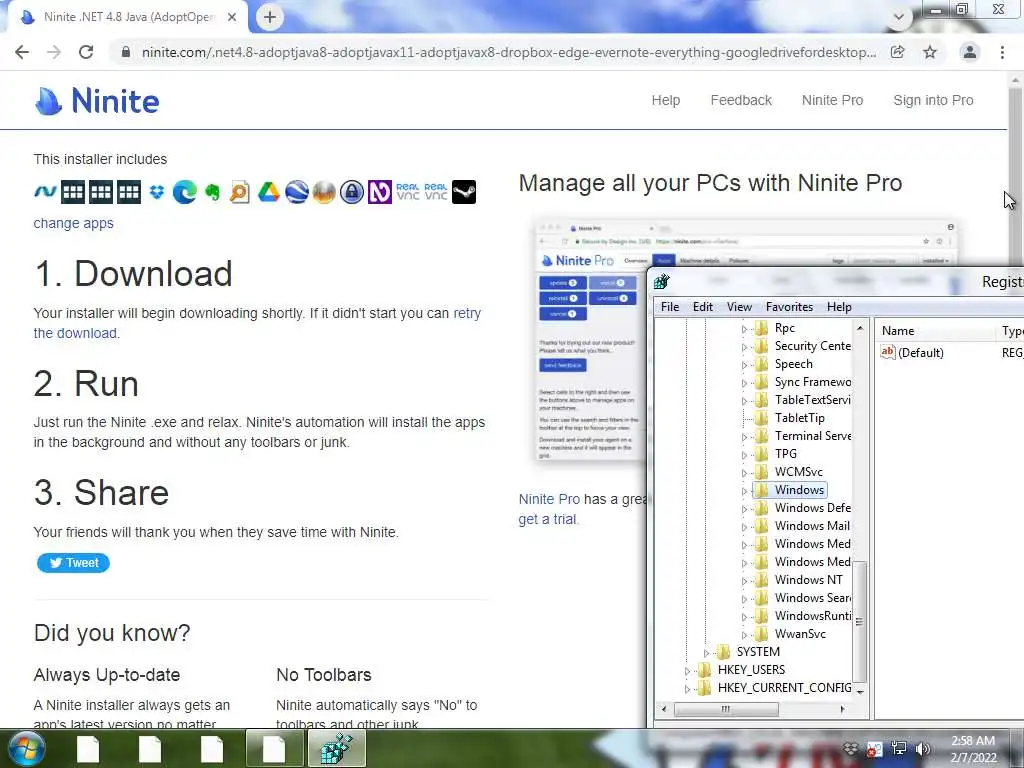Expand the HKEY_USERS hive
This screenshot has width=1024, height=768.
687,671
